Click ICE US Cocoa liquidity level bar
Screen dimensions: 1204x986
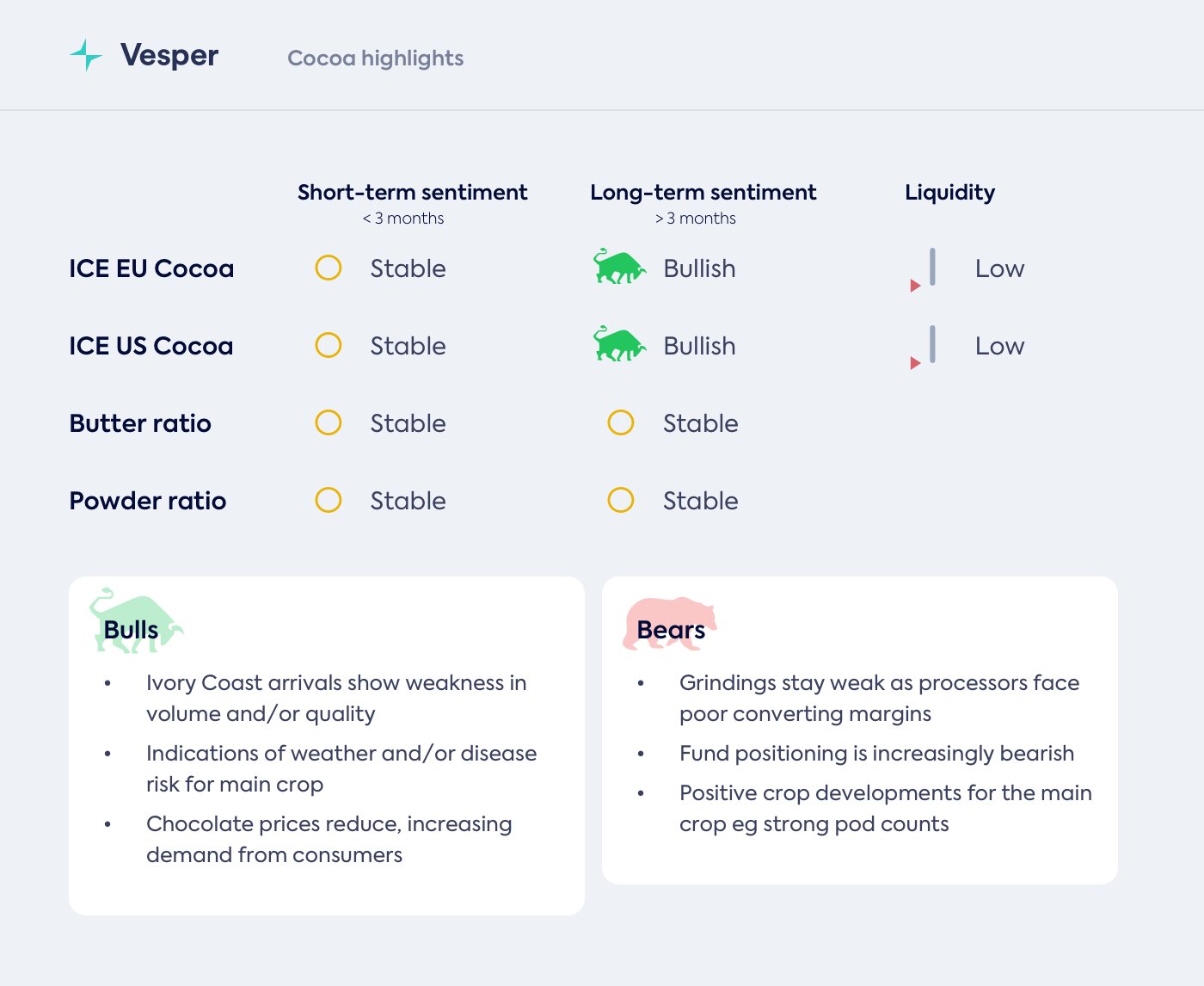932,344
